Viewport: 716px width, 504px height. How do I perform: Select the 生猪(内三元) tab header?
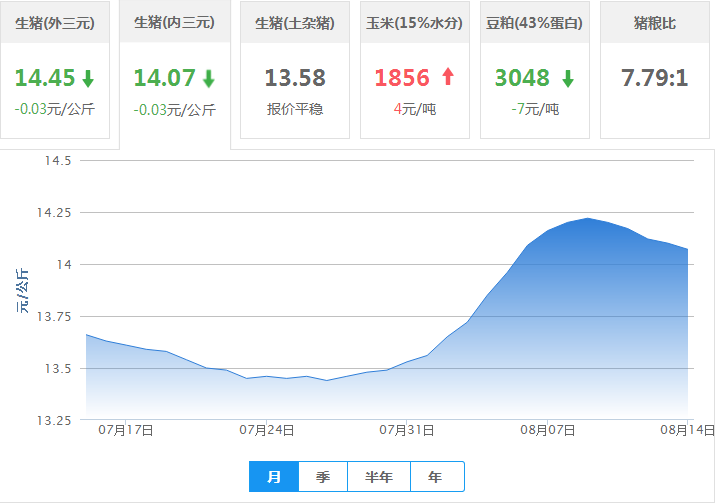(174, 23)
